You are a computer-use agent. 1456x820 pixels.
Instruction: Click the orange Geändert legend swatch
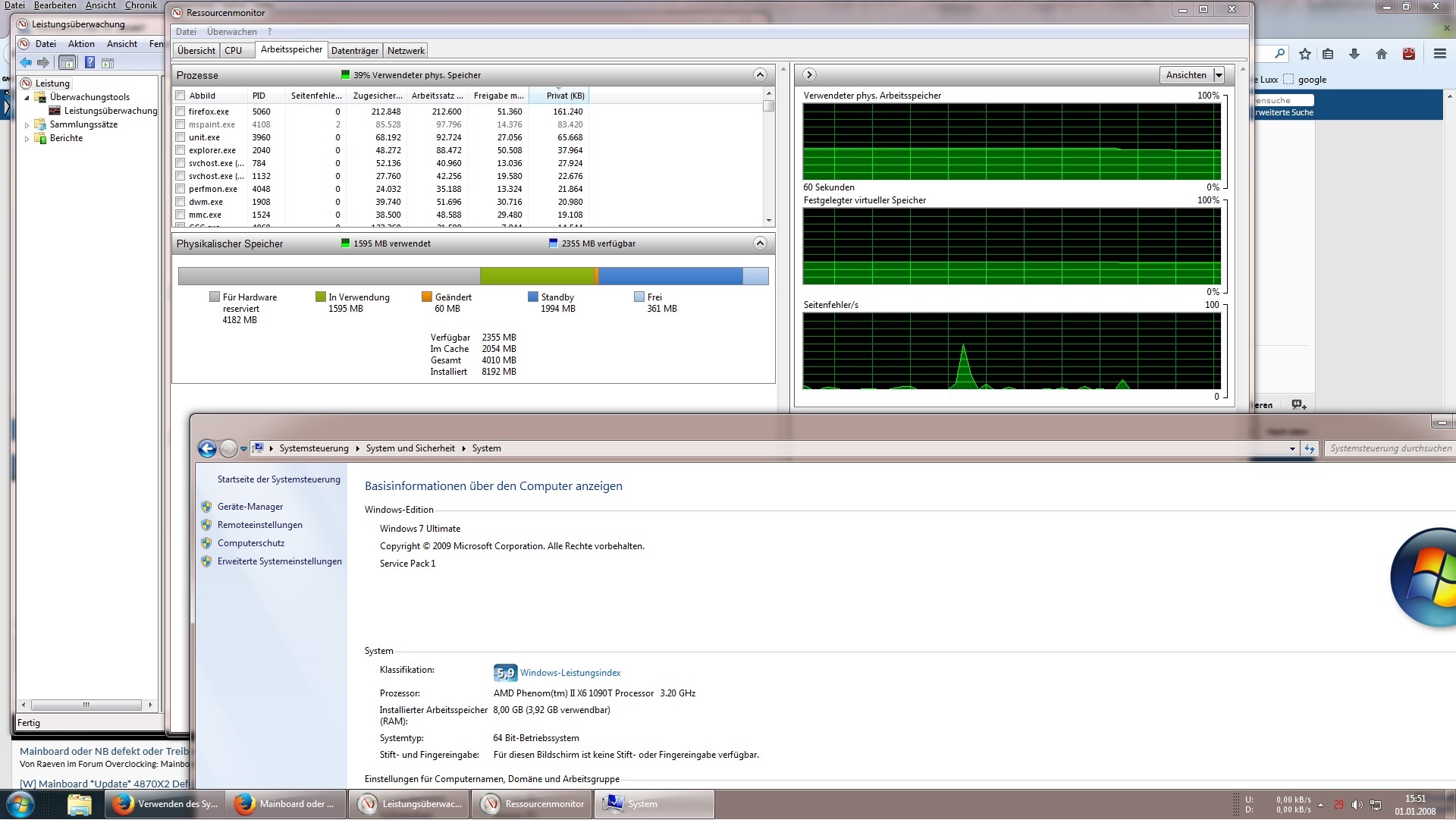(427, 297)
